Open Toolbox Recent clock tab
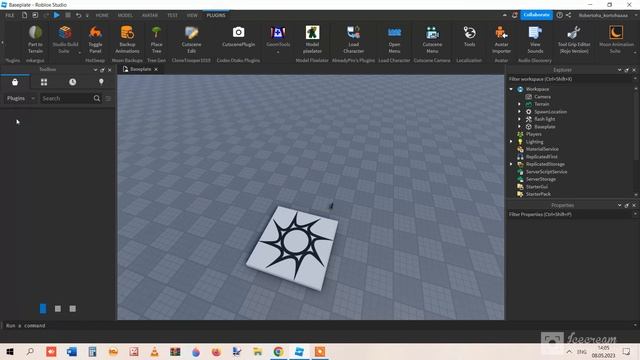 pos(73,82)
